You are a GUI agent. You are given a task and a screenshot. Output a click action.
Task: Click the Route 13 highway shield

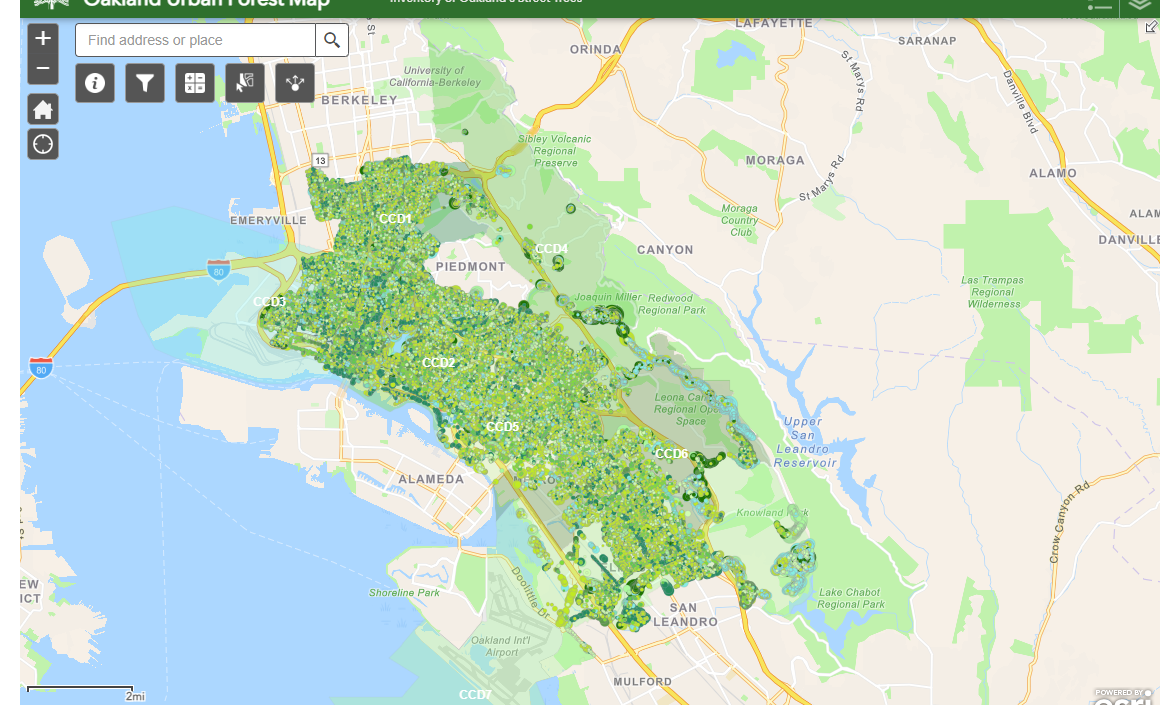pos(320,160)
